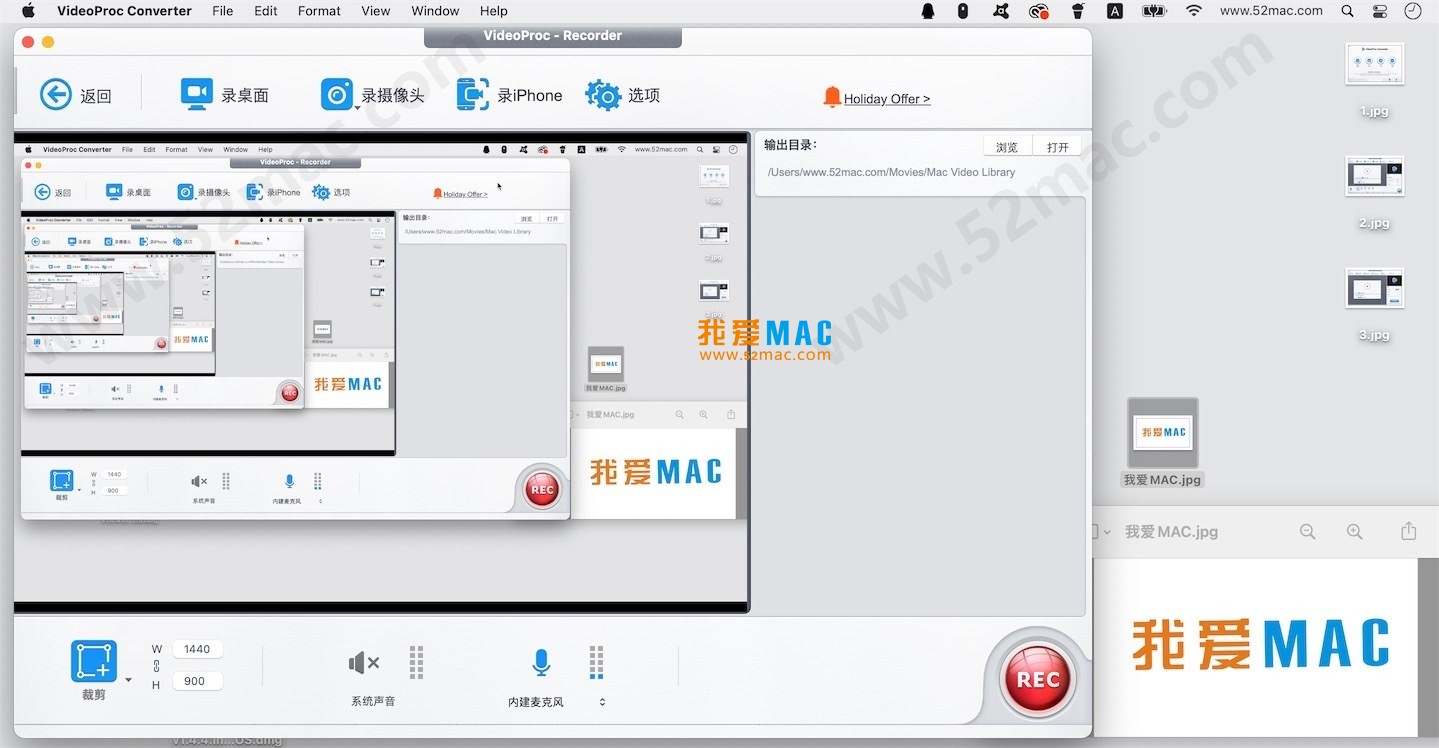Viewport: 1439px width, 748px height.
Task: Open the VideoProc Converter app menu
Action: tap(124, 11)
